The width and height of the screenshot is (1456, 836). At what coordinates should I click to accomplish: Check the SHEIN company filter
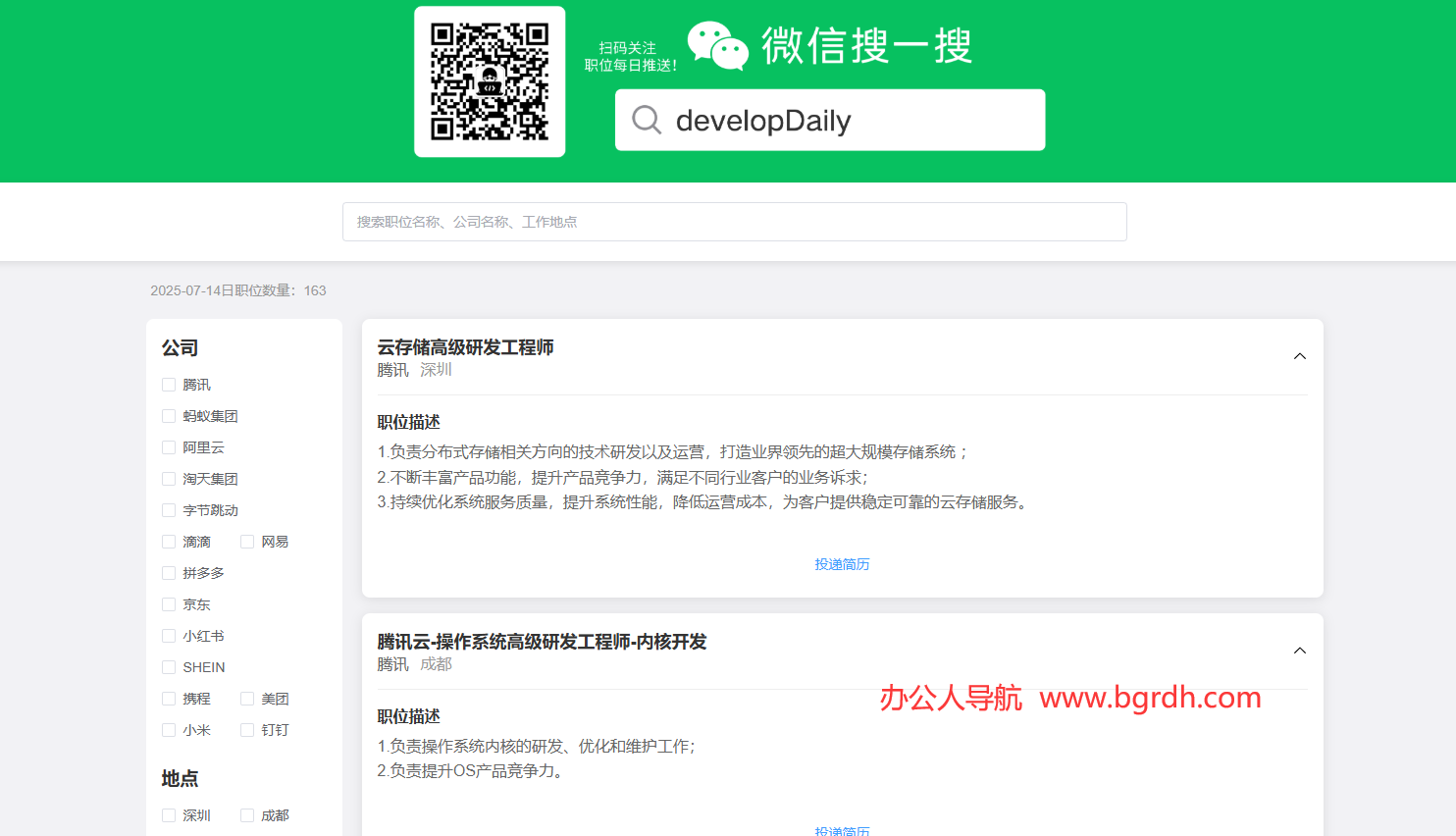pos(169,666)
